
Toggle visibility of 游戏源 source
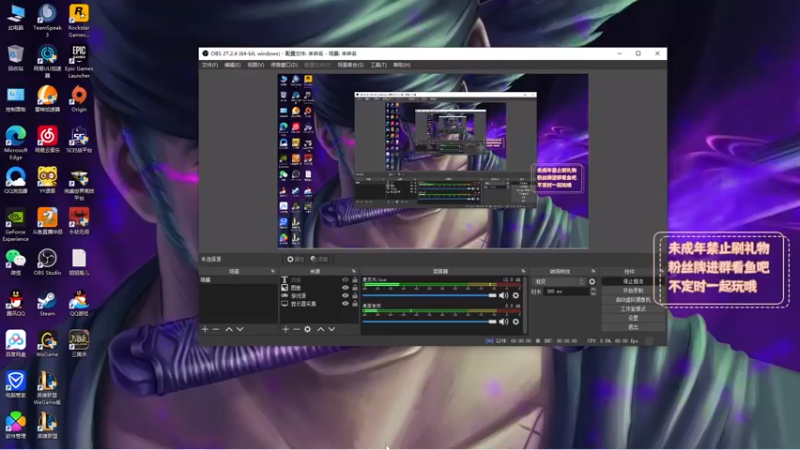[345, 295]
